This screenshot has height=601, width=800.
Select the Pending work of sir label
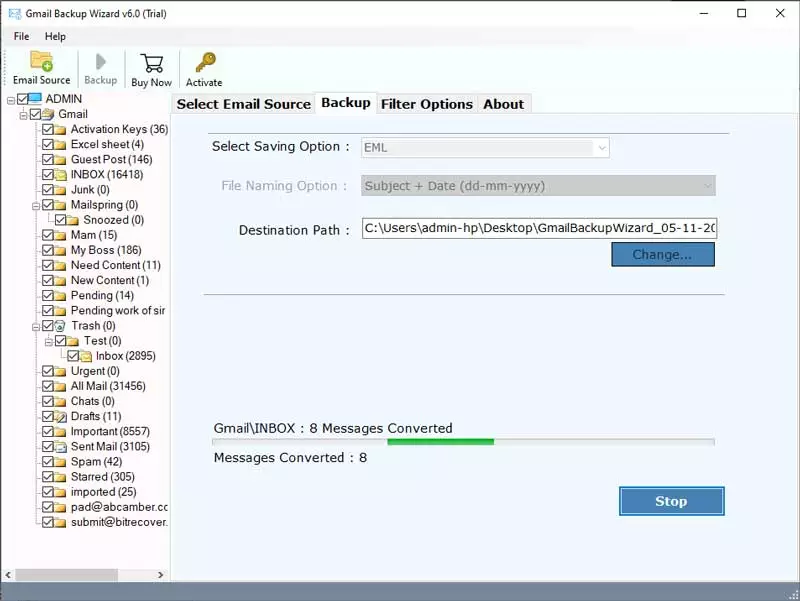click(x=118, y=310)
